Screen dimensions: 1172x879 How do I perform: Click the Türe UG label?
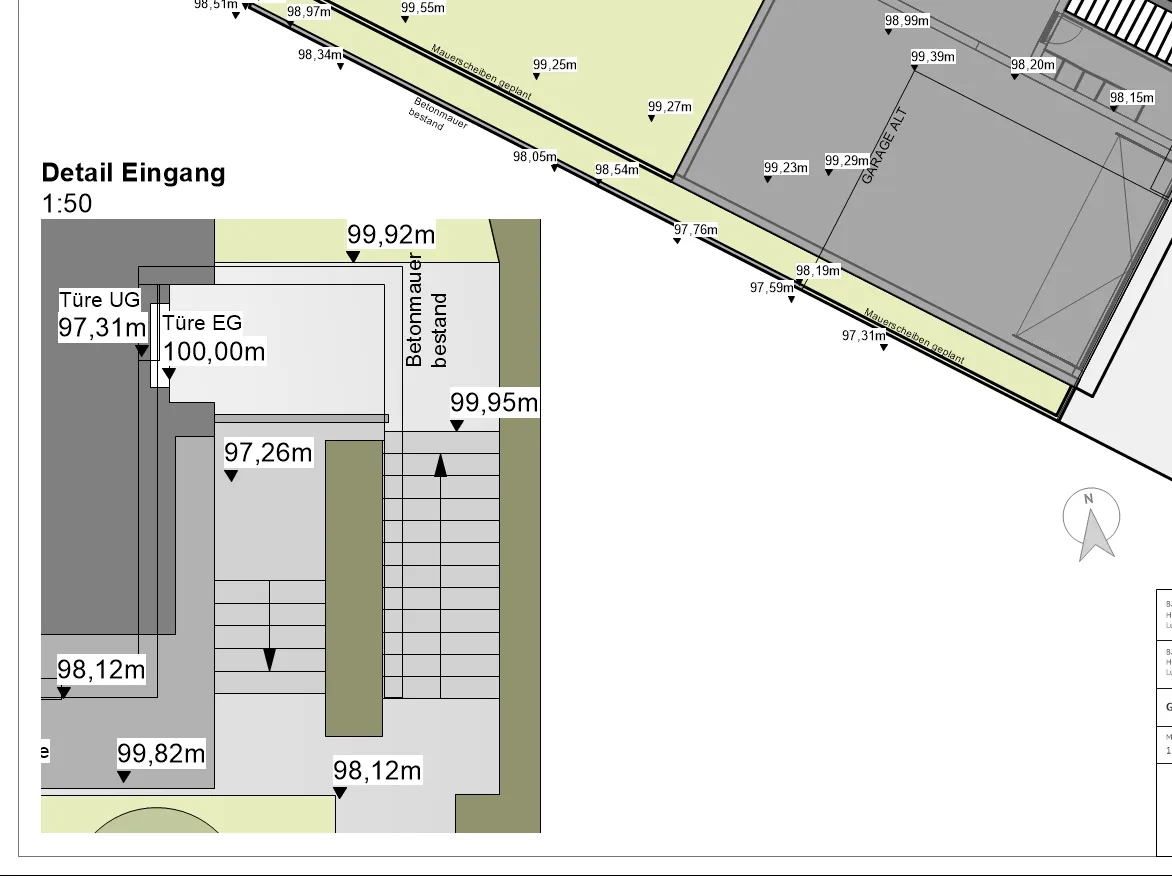(x=99, y=300)
